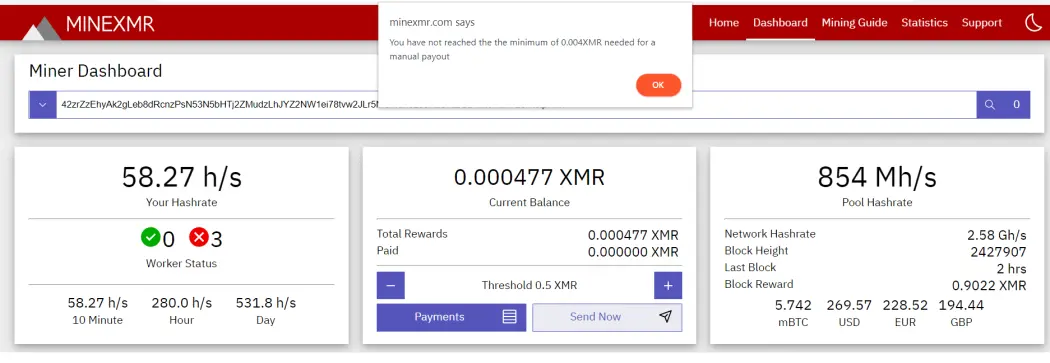
Task: Click the 58.27 h/s Your Hashrate value
Action: (x=181, y=177)
